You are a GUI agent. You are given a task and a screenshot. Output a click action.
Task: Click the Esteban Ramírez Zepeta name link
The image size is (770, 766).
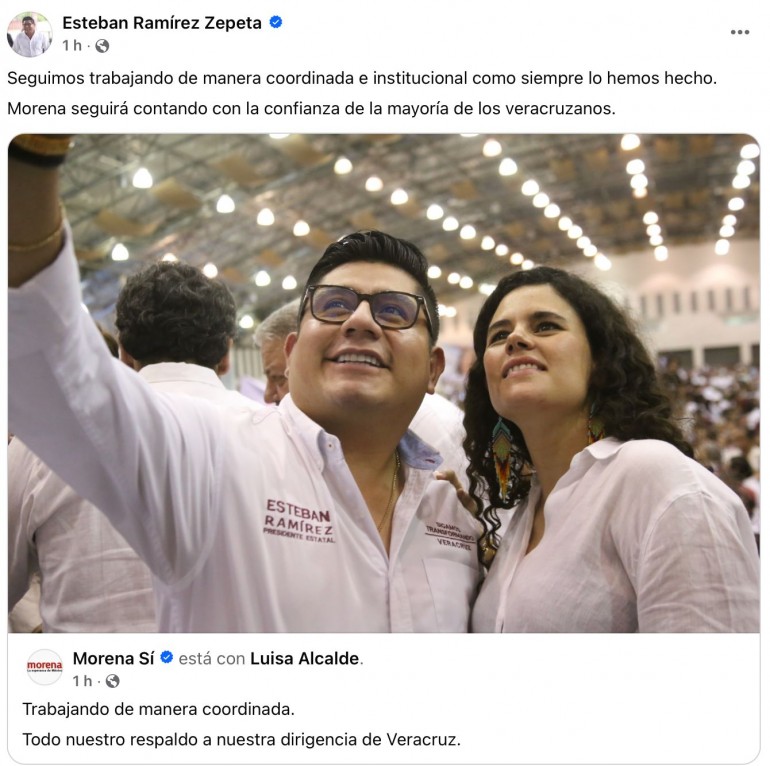coord(162,23)
